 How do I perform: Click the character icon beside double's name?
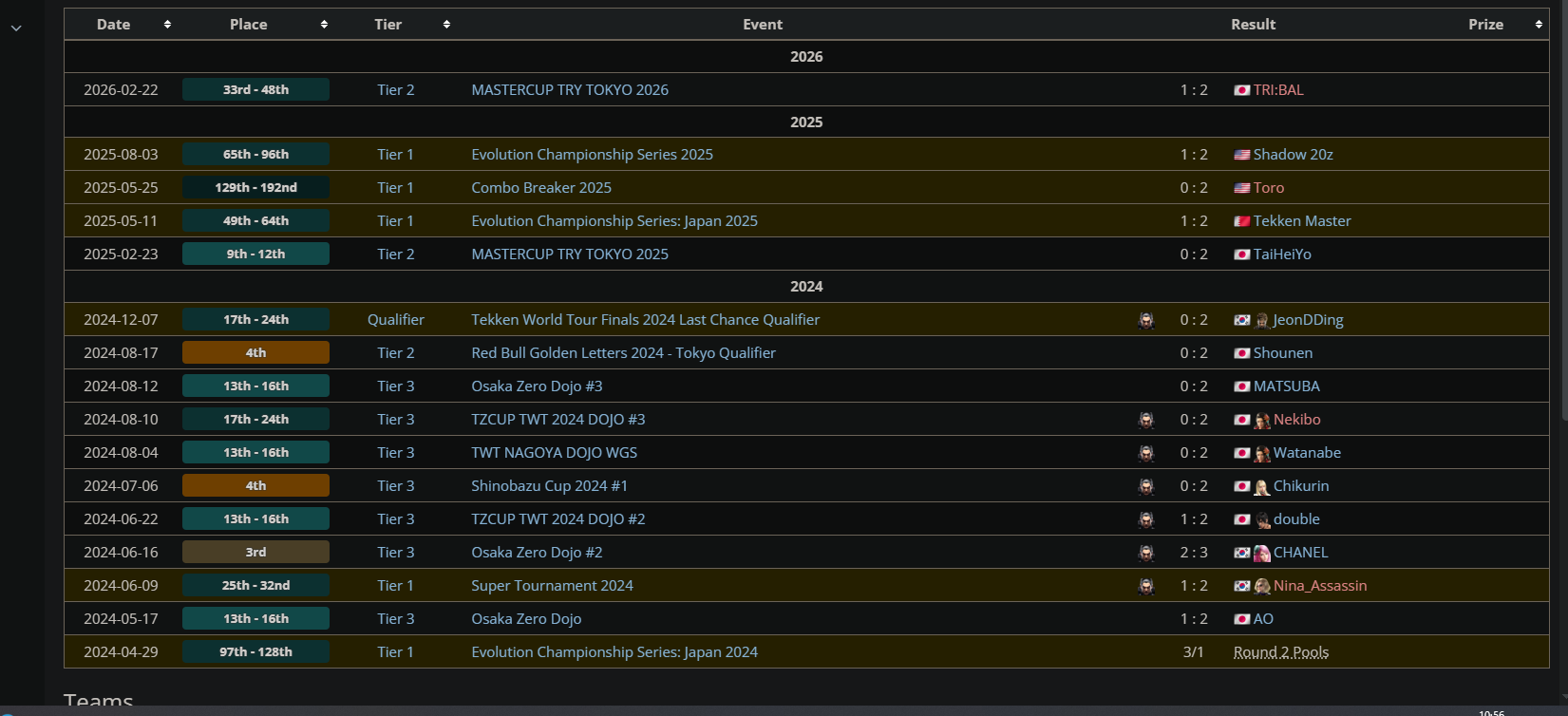click(1262, 519)
